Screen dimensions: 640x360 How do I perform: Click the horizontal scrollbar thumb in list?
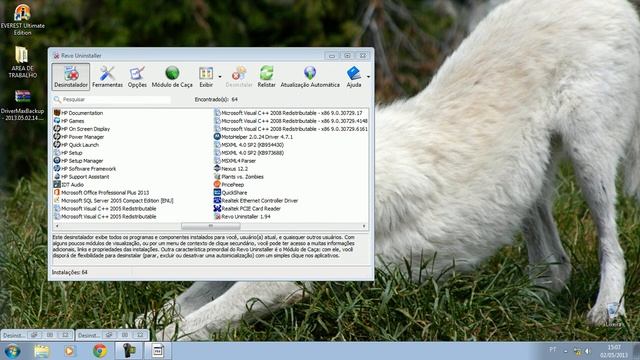(211, 226)
